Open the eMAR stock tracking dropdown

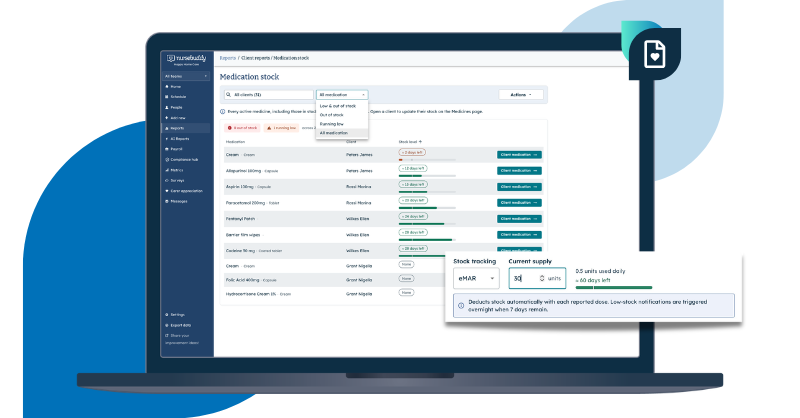[x=477, y=278]
